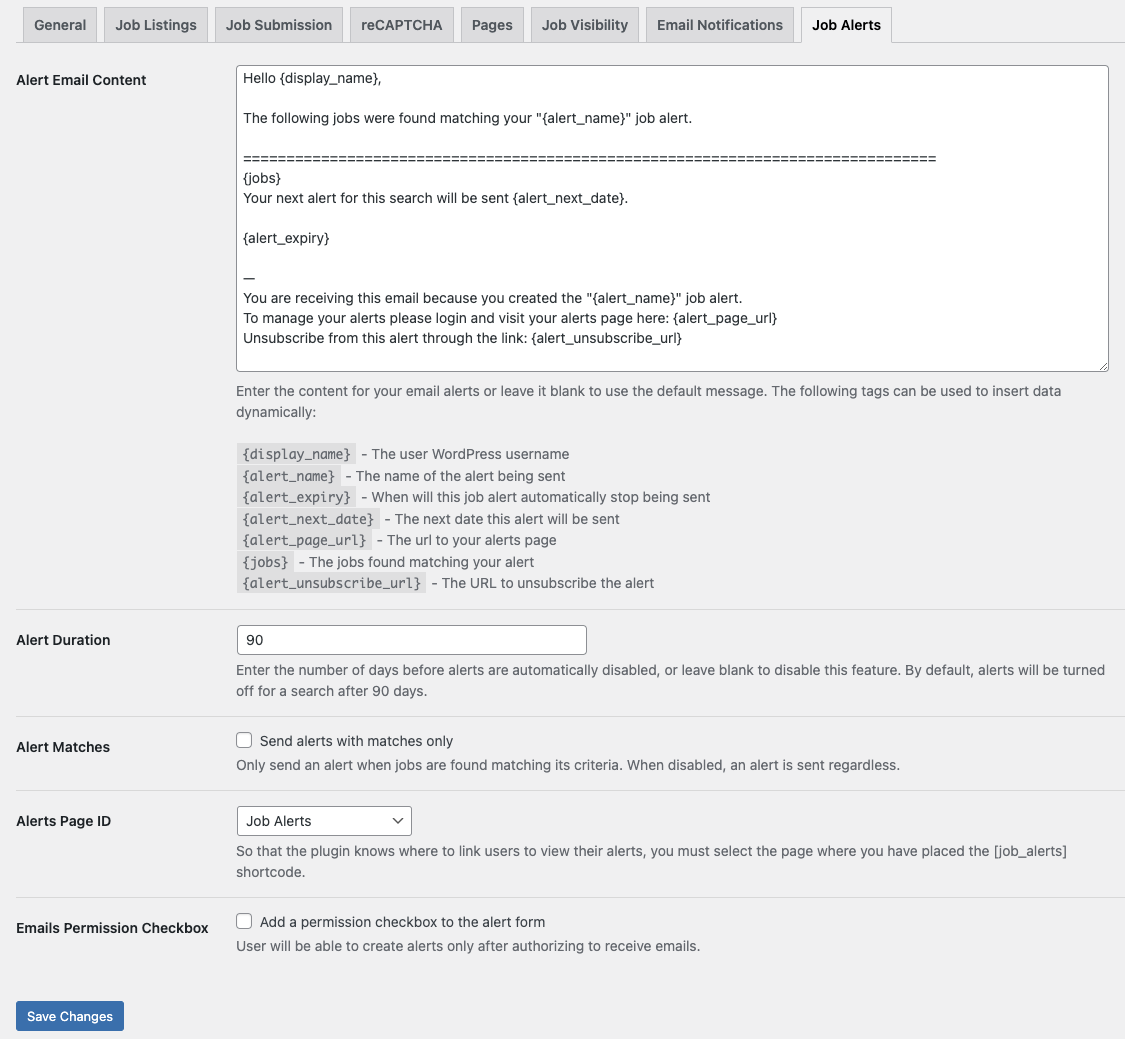1125x1039 pixels.
Task: Click the Save Changes button
Action: 69,1015
